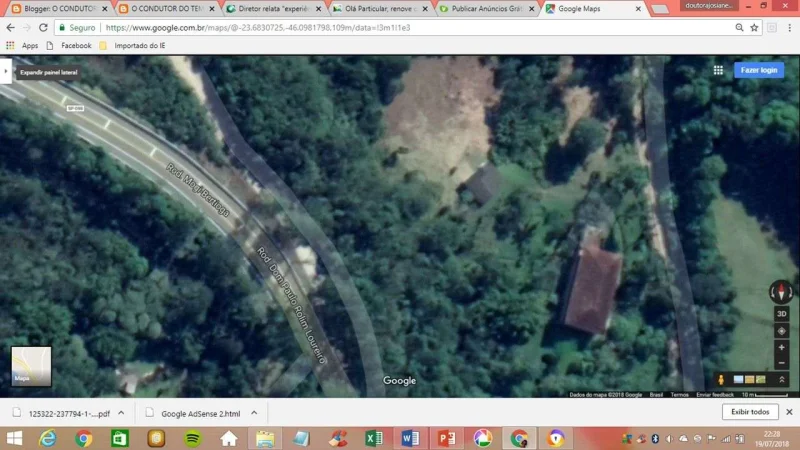The image size is (800, 450).
Task: Expand the side panel arrow
Action: (x=6, y=71)
